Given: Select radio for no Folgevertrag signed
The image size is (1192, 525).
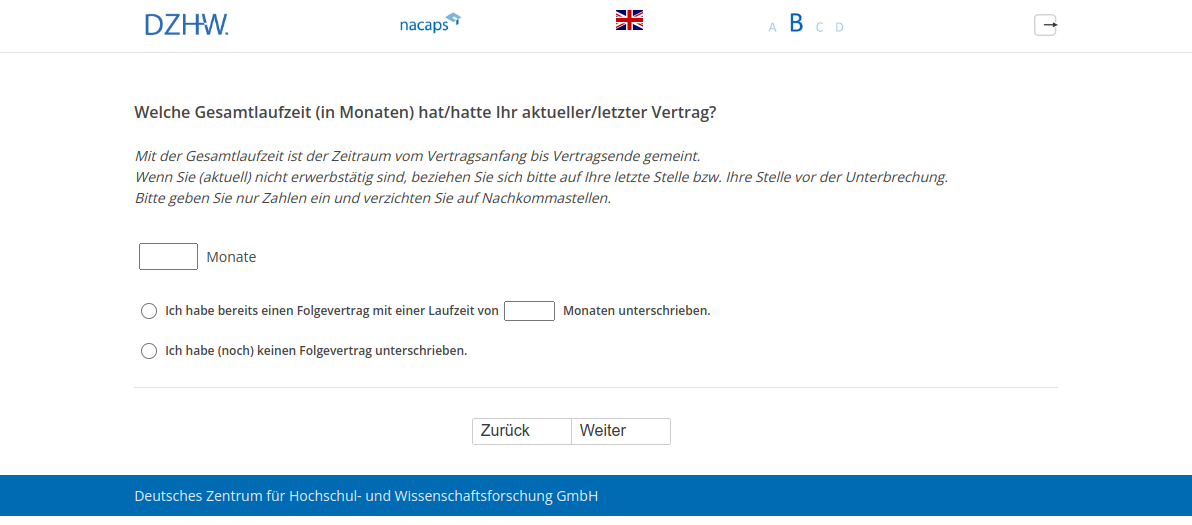Looking at the screenshot, I should [149, 351].
